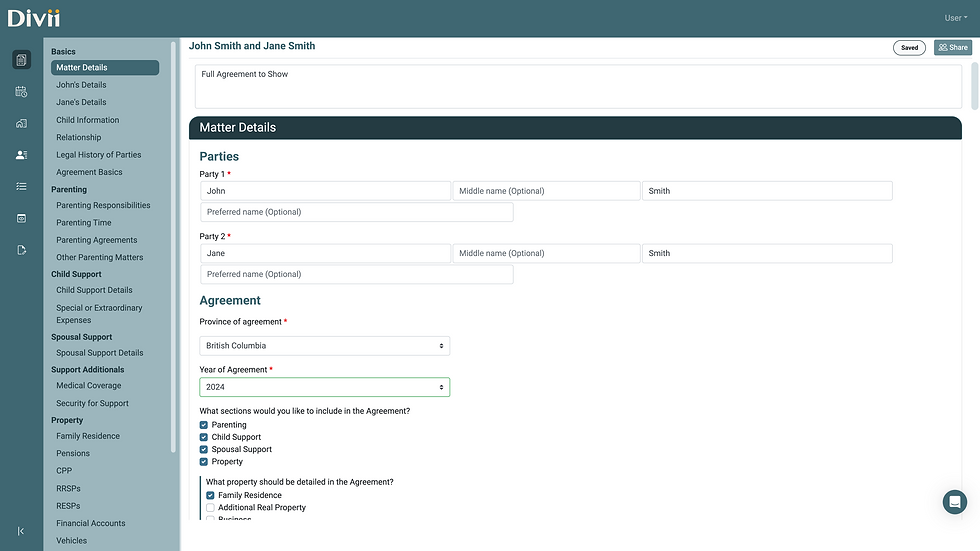Open Child Information section
The height and width of the screenshot is (551, 980).
[88, 120]
